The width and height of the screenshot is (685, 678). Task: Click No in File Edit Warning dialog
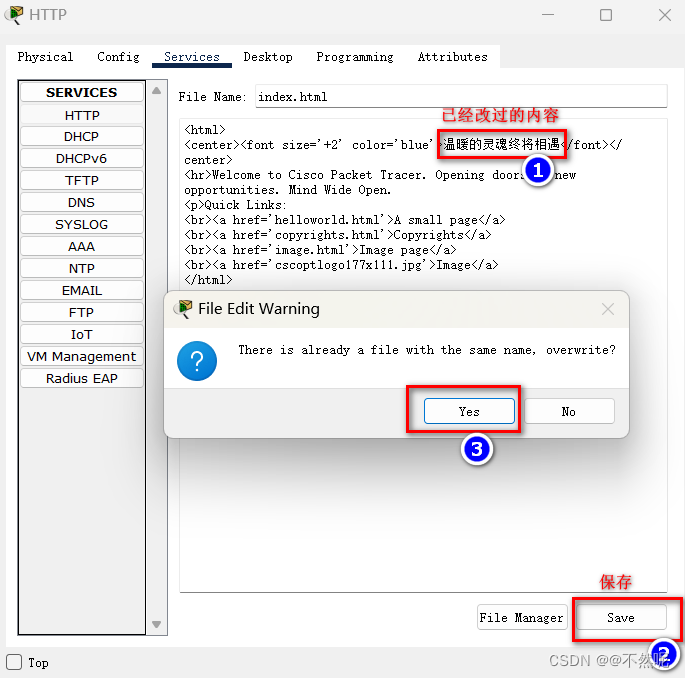569,411
